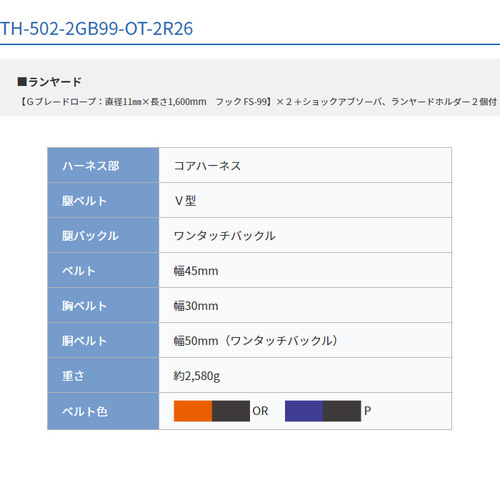The height and width of the screenshot is (500, 500).
Task: Click the 胴ベルト row label
Action: tap(103, 340)
